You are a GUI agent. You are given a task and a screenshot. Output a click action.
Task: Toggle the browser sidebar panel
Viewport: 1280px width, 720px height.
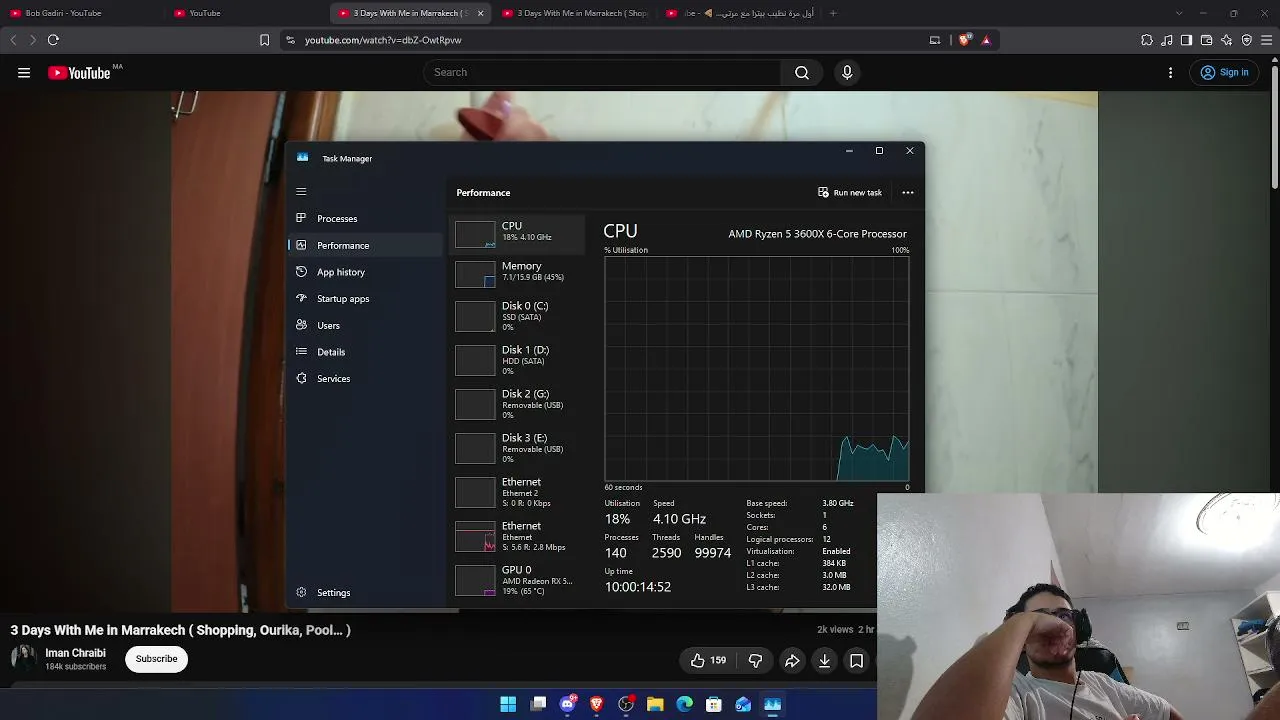pos(1186,40)
